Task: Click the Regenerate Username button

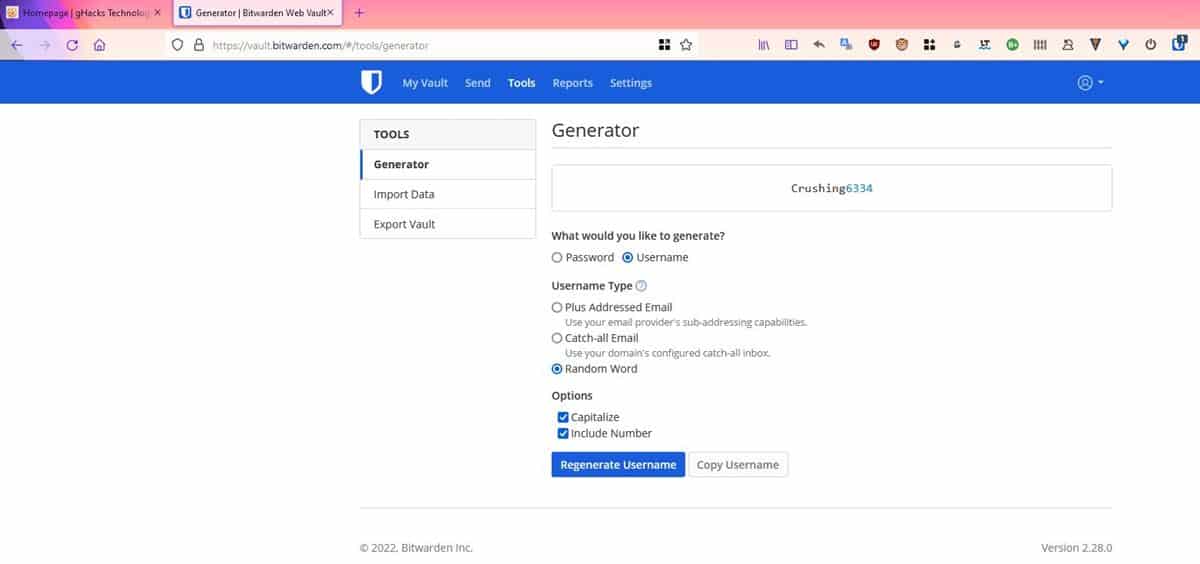Action: click(618, 465)
